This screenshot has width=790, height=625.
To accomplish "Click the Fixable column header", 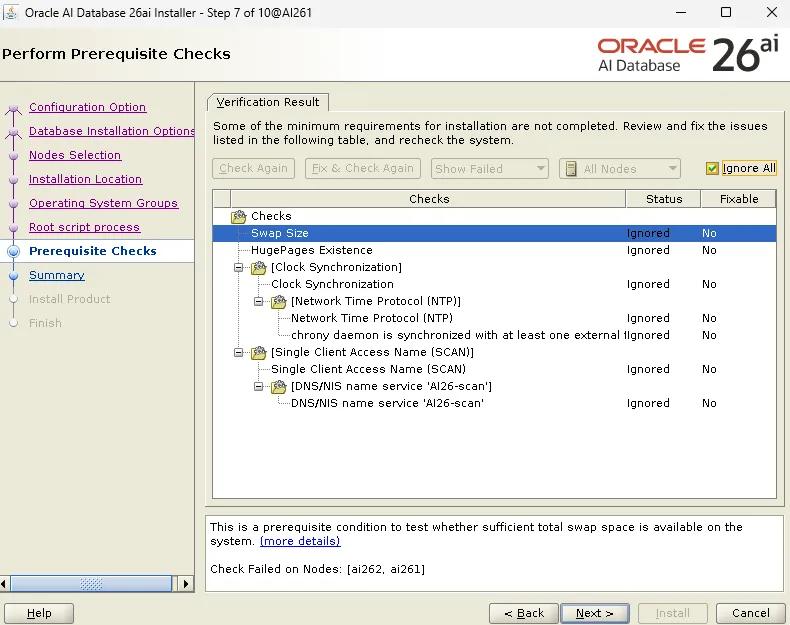I will 739,199.
